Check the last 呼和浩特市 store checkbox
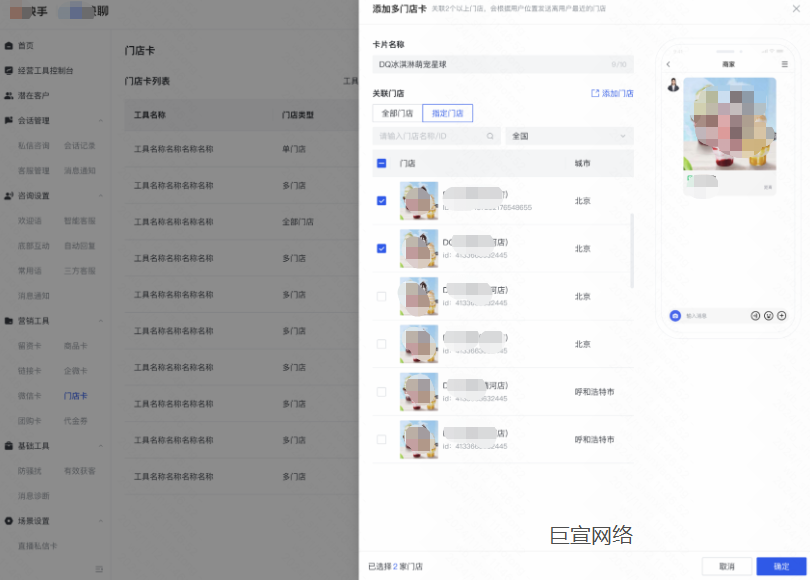 (x=382, y=440)
